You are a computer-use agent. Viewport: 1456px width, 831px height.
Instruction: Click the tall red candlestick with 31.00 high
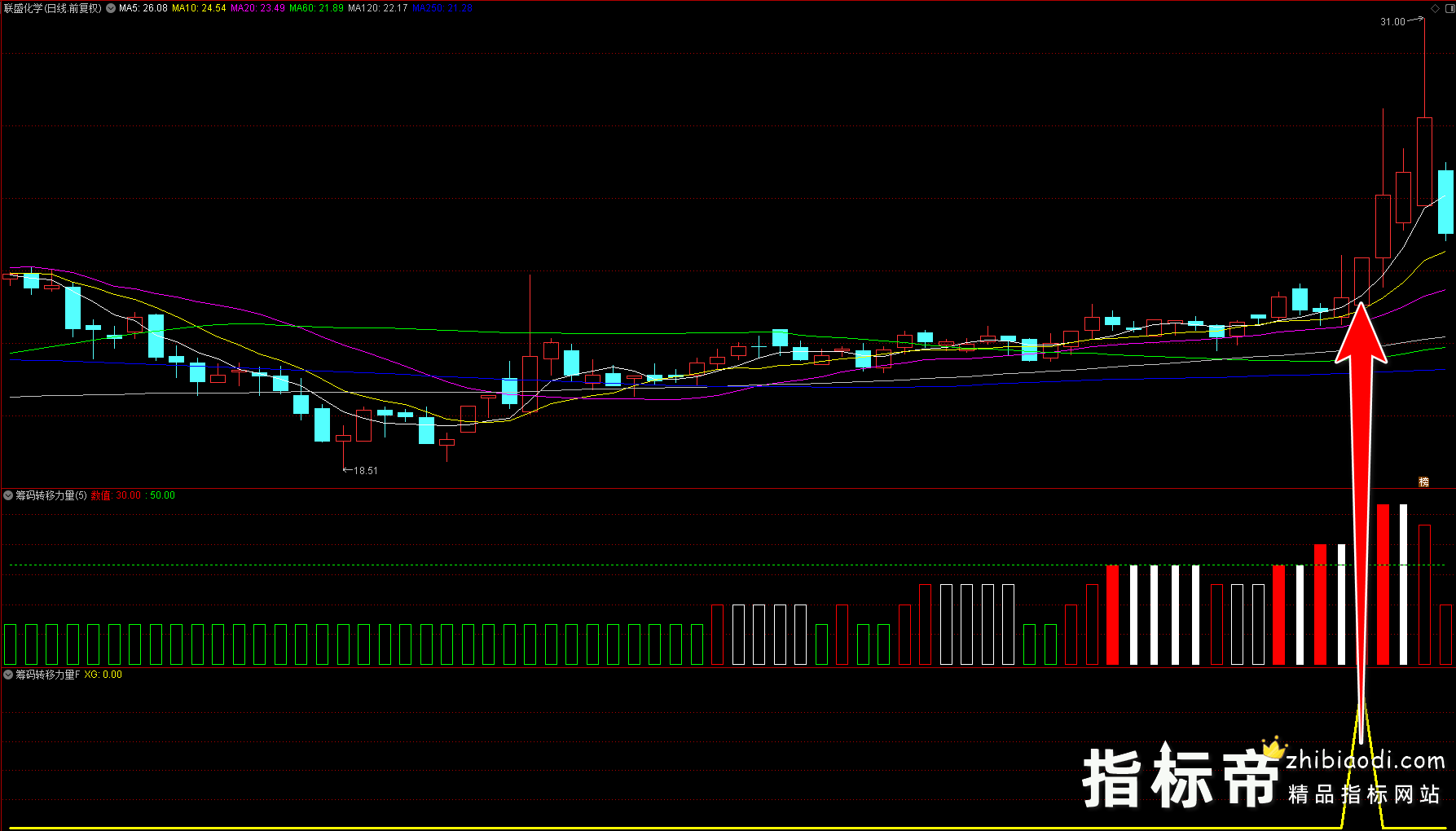[x=1424, y=161]
